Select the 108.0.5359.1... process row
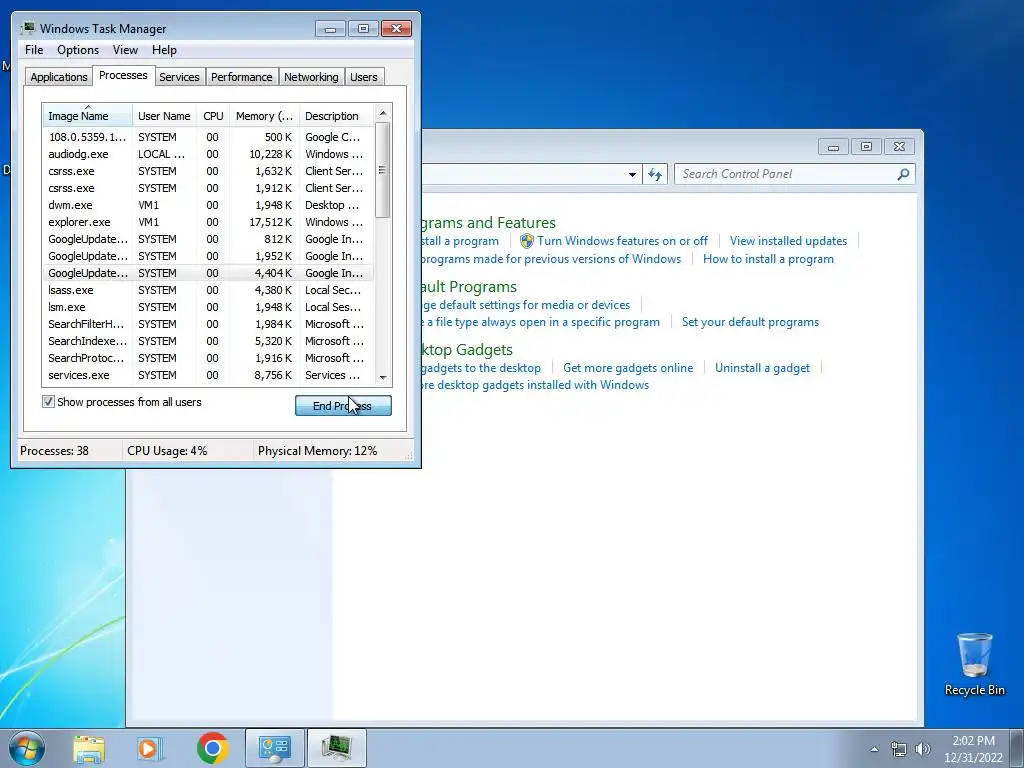The width and height of the screenshot is (1024, 768). coord(208,137)
